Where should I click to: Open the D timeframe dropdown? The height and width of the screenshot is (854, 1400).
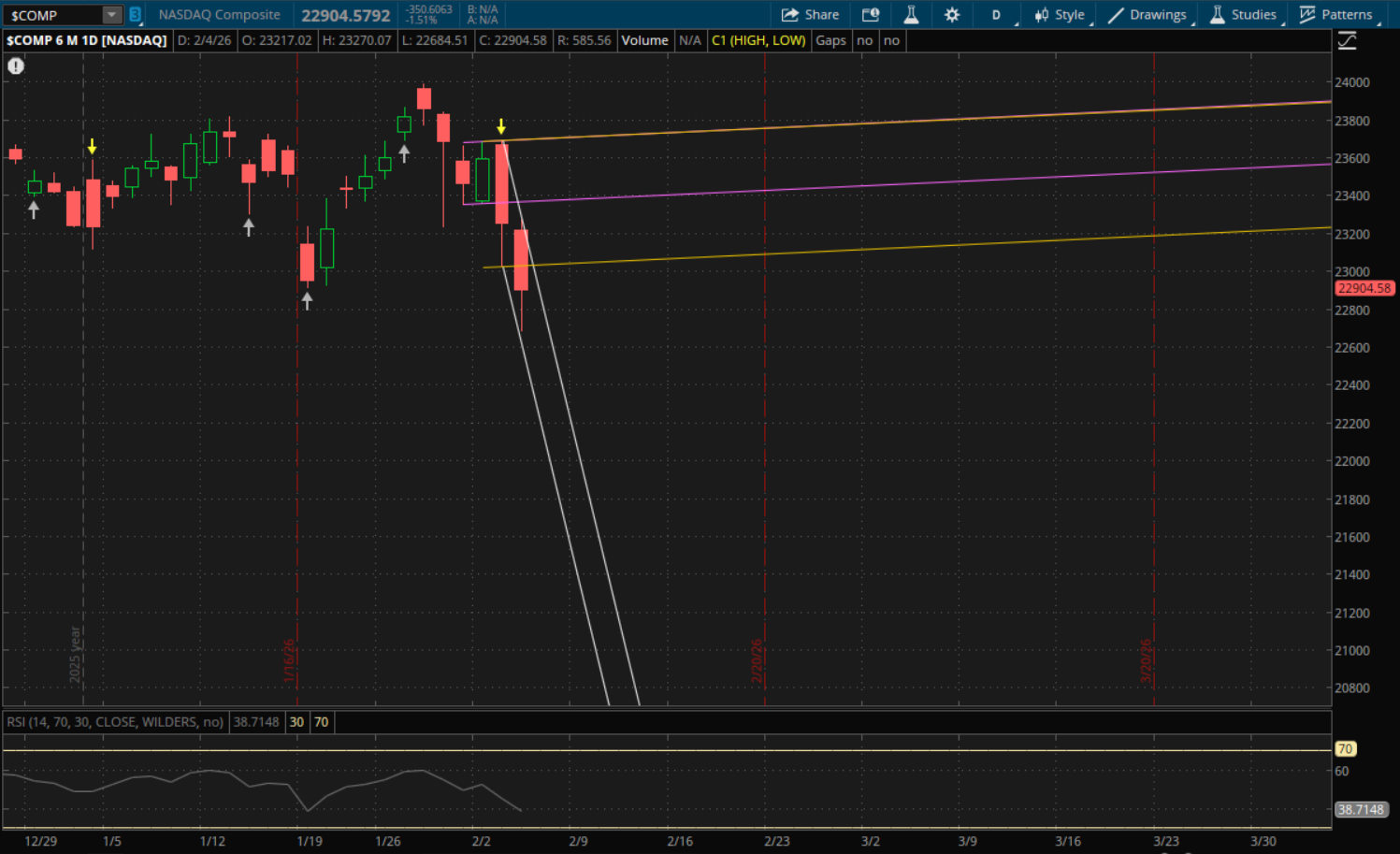point(997,15)
